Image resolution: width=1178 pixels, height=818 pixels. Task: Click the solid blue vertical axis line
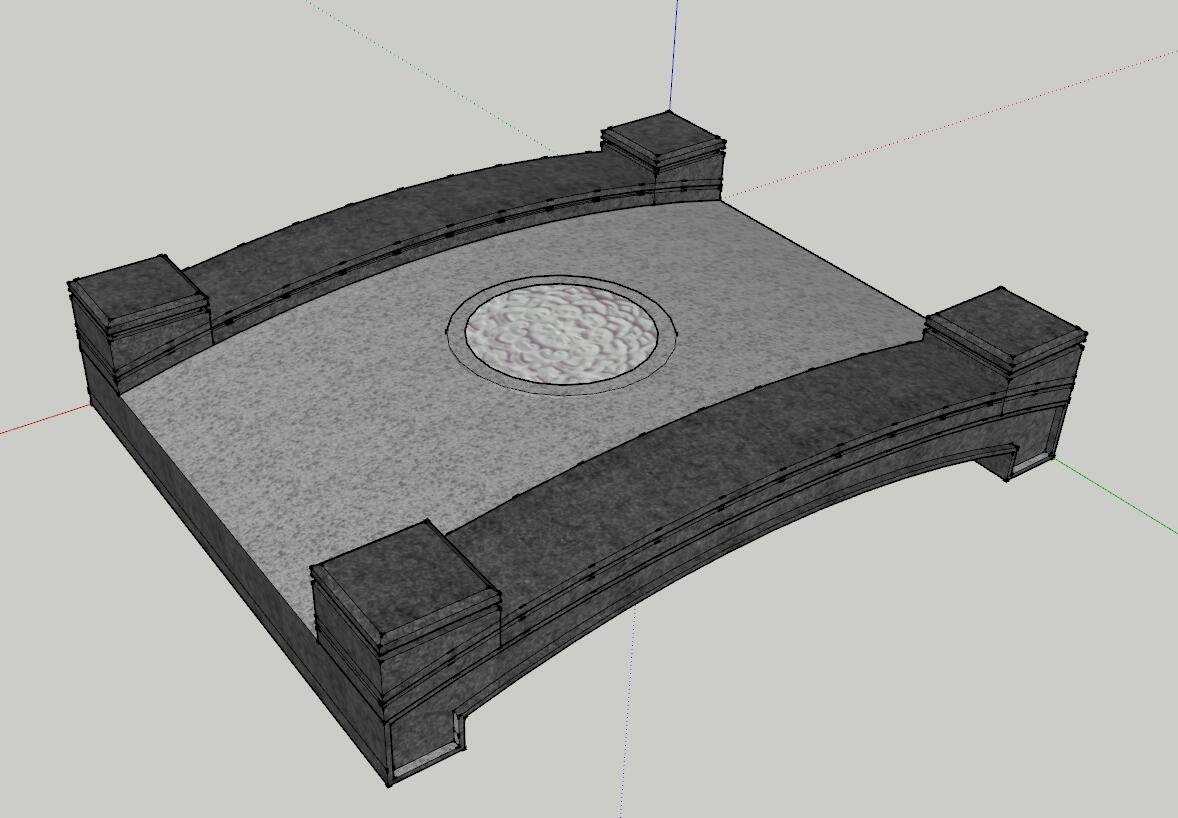[x=675, y=50]
